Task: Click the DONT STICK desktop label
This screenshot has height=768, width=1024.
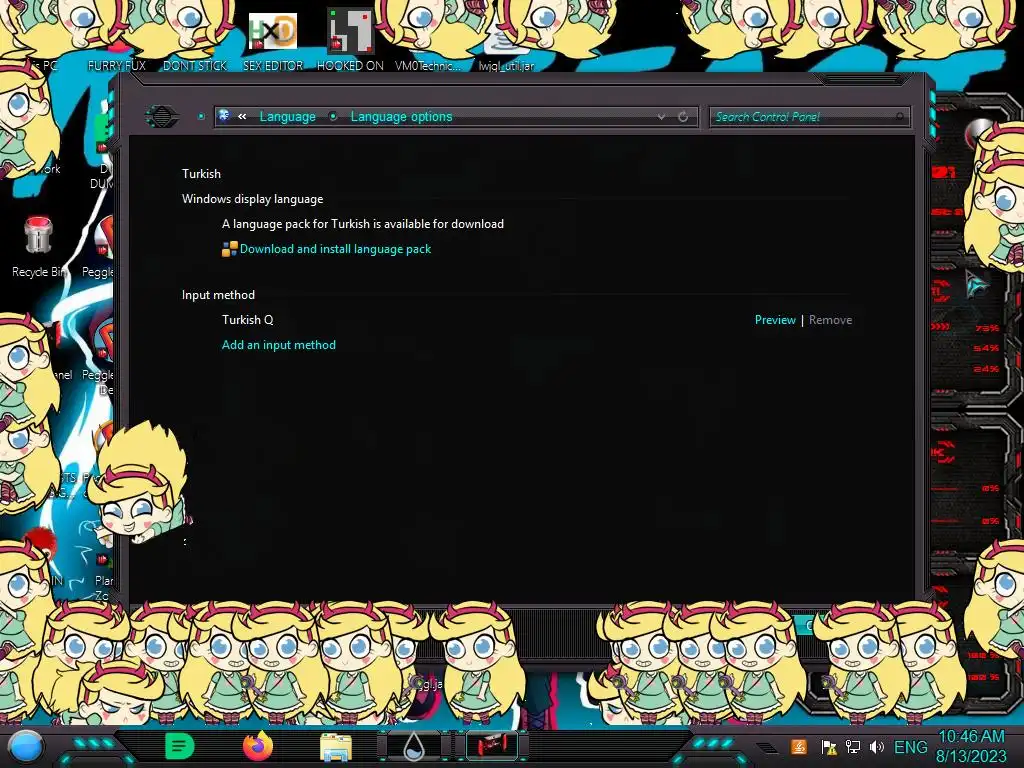Action: tap(195, 66)
